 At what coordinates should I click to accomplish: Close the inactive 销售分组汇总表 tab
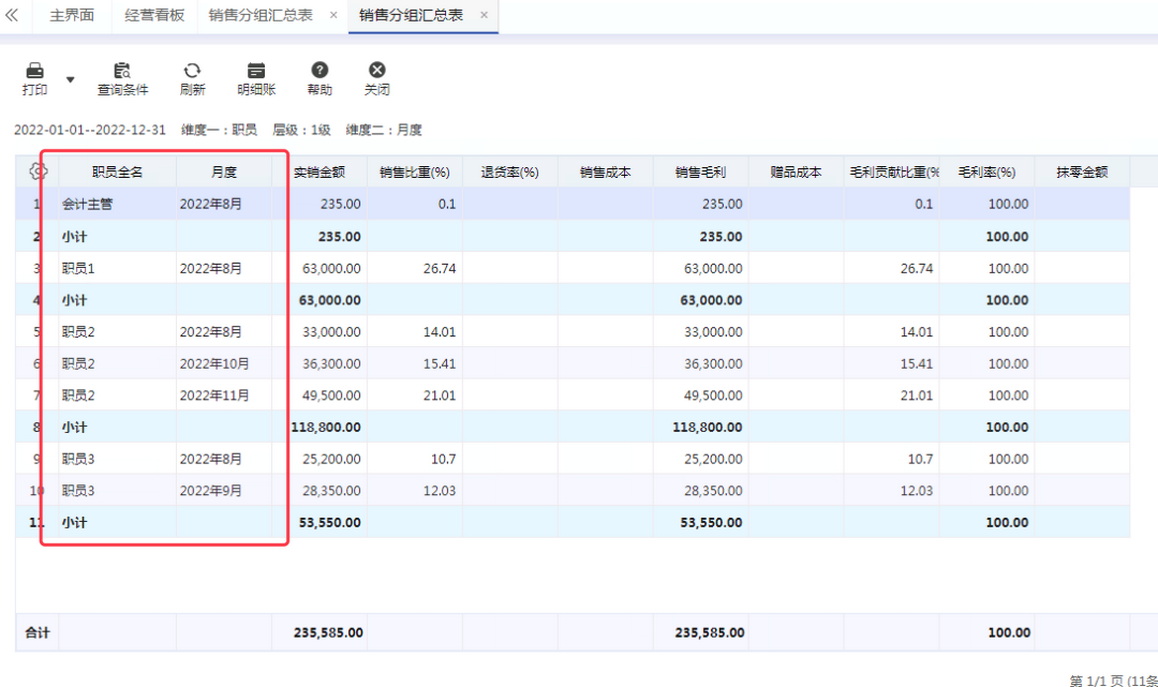click(334, 16)
